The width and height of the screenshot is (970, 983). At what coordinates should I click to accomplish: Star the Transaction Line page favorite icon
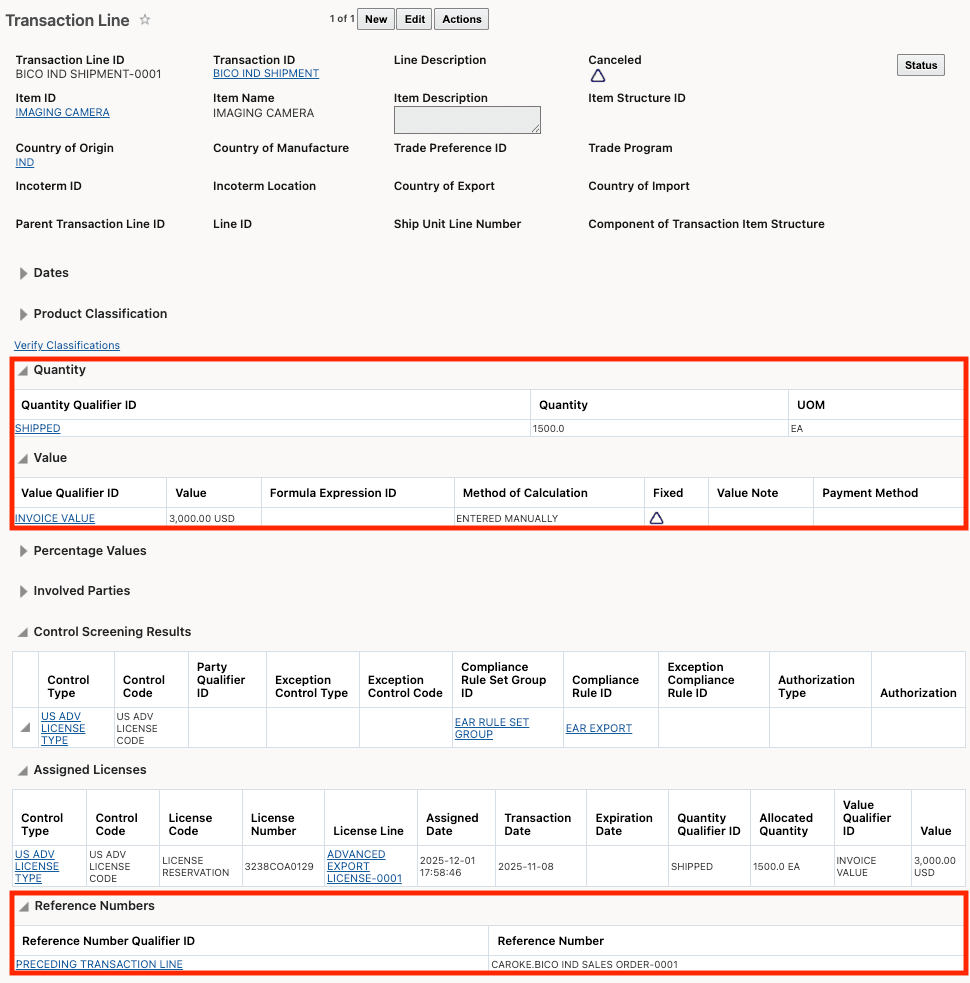tap(146, 19)
